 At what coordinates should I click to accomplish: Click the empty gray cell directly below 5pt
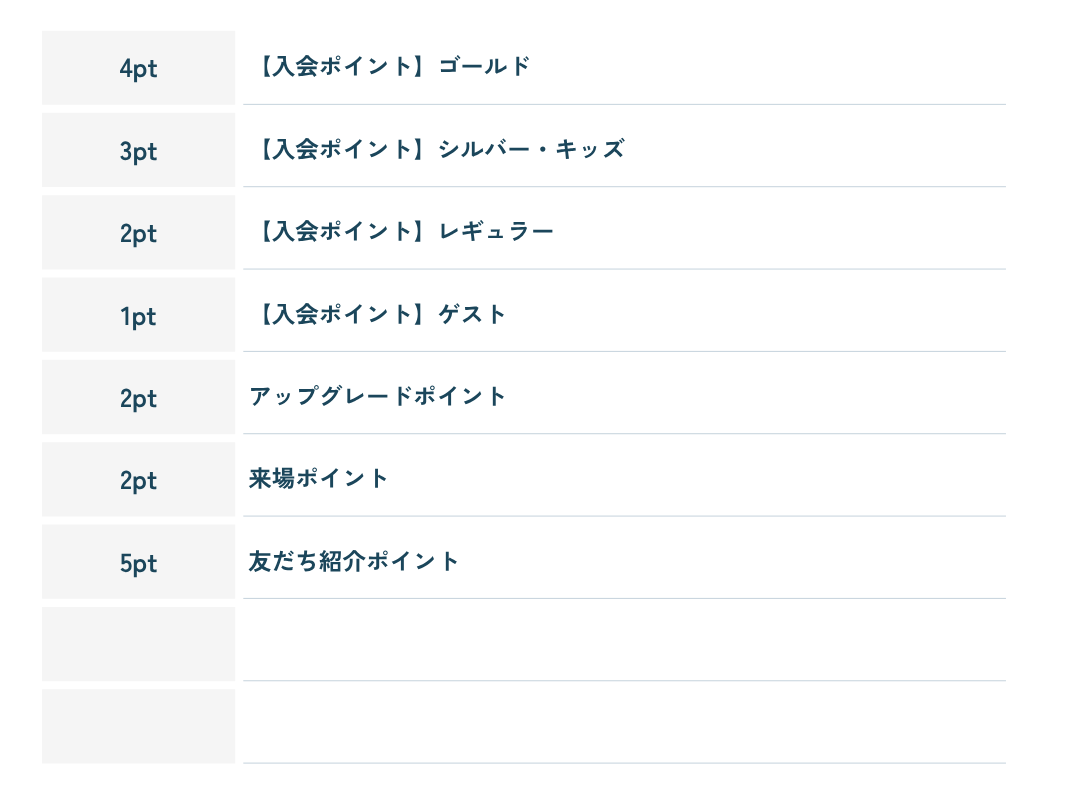pyautogui.click(x=138, y=644)
